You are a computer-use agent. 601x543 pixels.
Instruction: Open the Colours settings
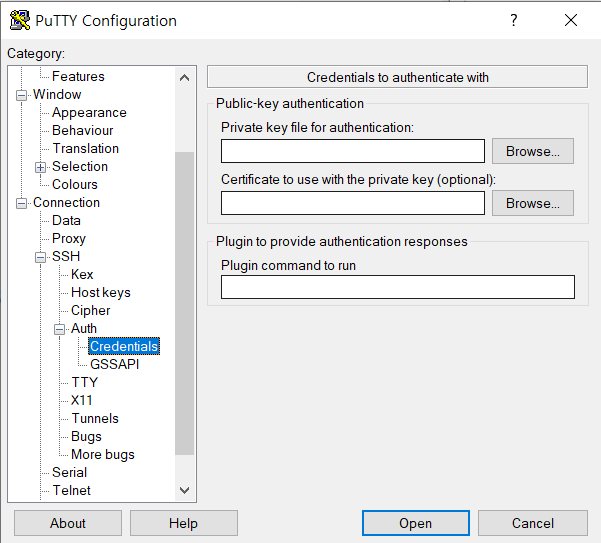(x=75, y=184)
